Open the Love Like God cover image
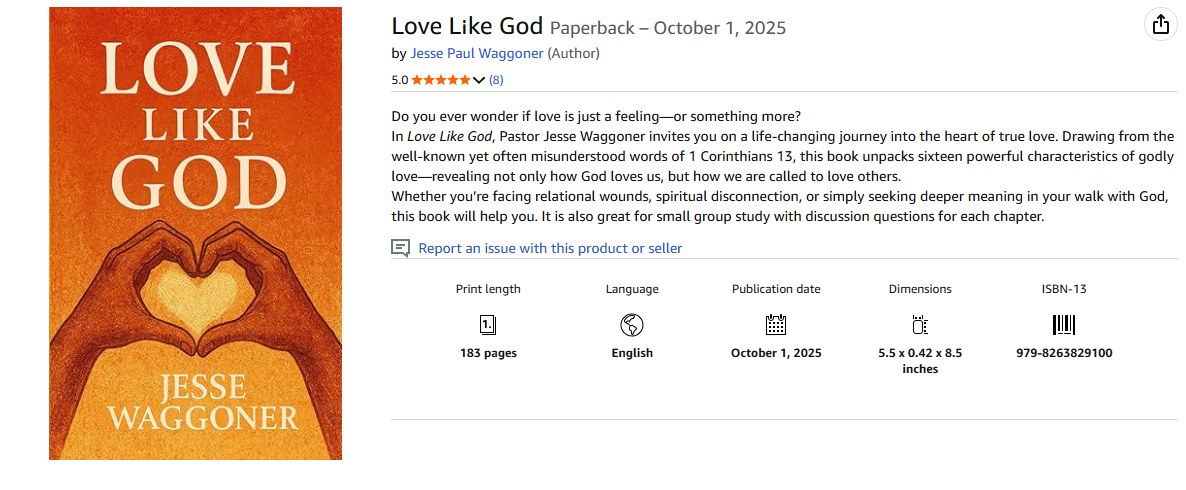Image resolution: width=1186 pixels, height=490 pixels. coord(195,233)
